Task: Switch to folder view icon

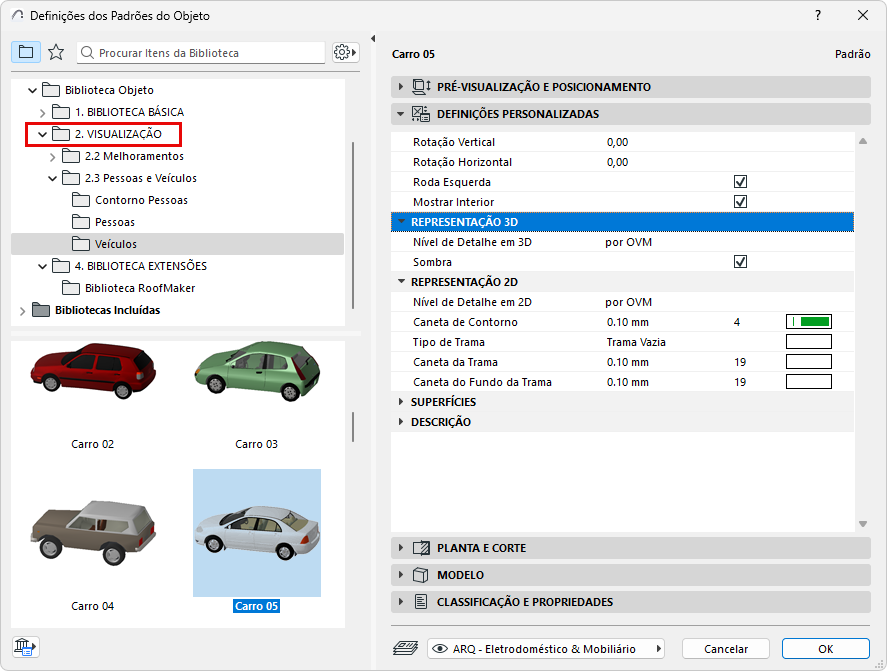Action: pos(26,52)
